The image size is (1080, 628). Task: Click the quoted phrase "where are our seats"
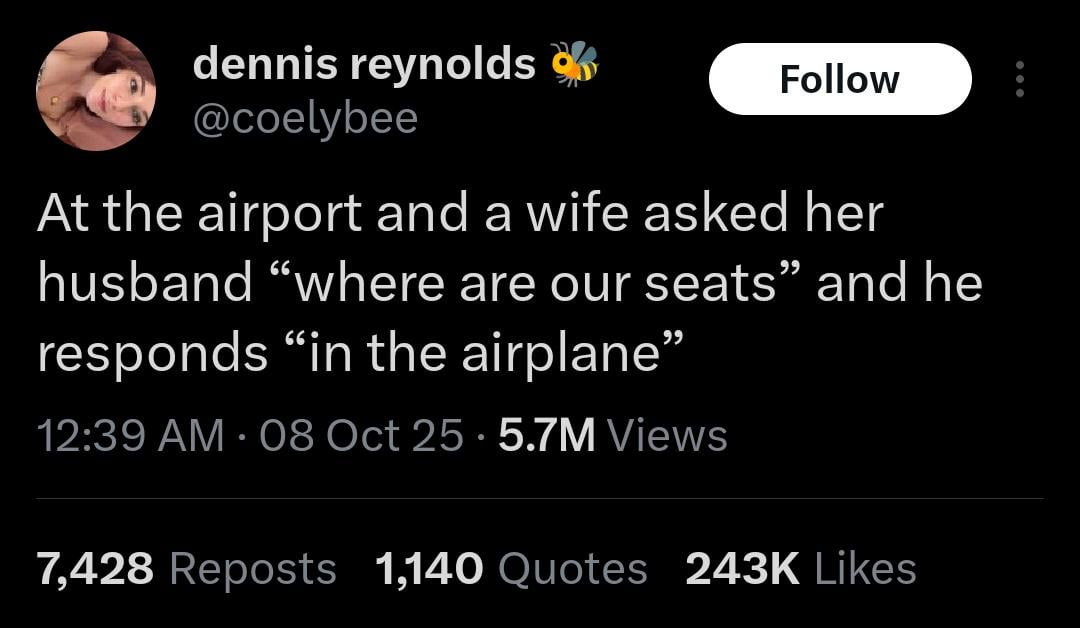tap(534, 284)
